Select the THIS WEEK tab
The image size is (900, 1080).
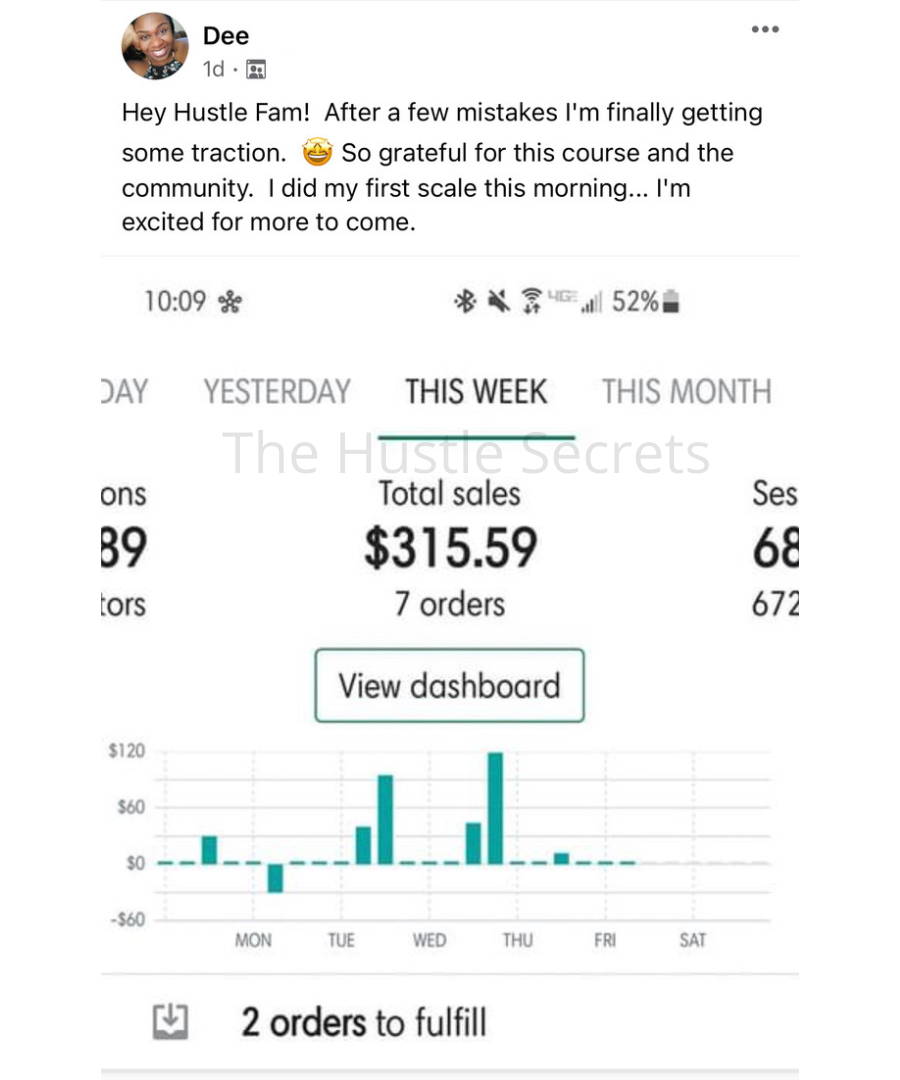coord(476,391)
